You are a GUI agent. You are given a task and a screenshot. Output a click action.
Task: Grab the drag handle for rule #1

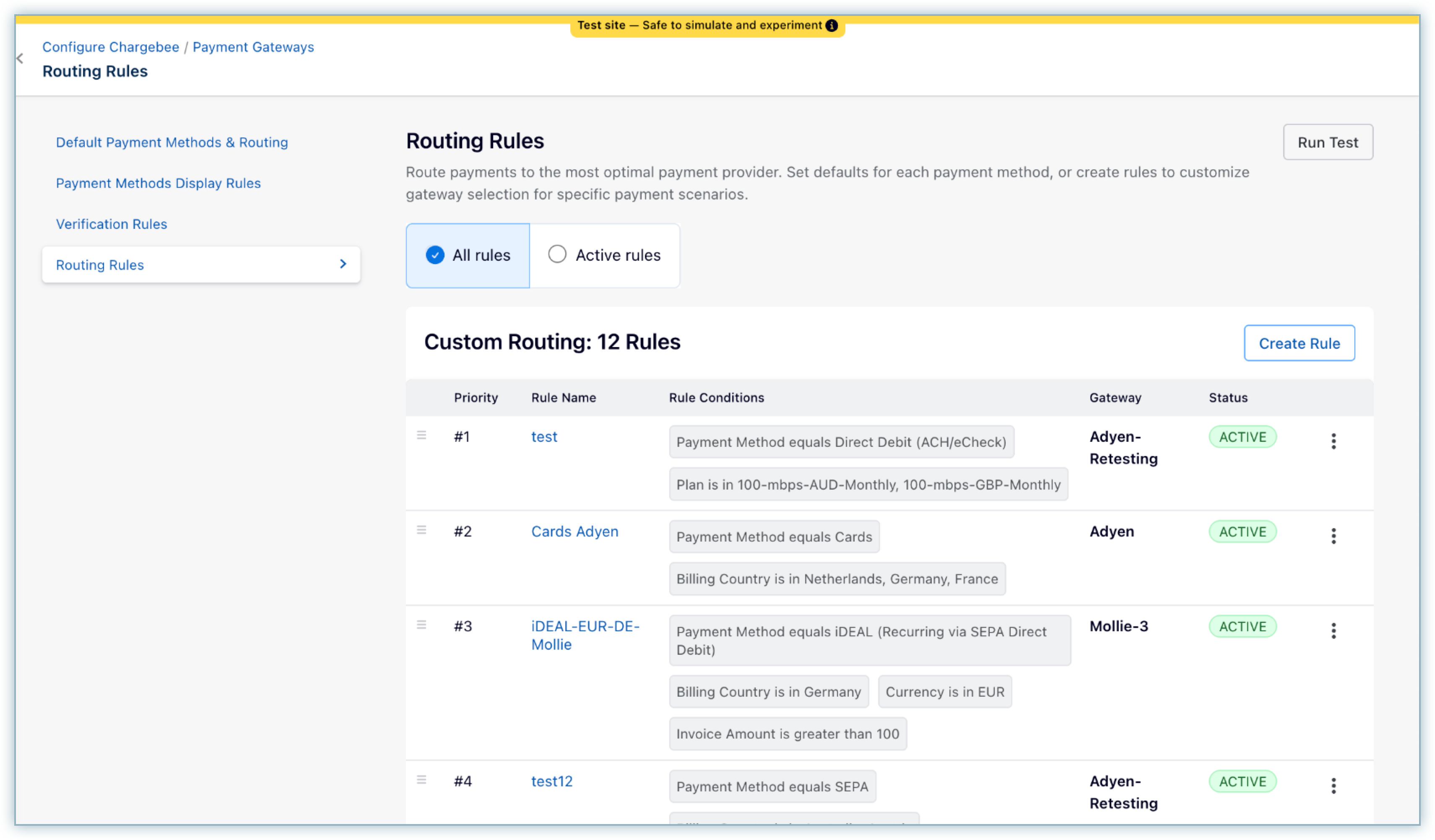point(421,436)
